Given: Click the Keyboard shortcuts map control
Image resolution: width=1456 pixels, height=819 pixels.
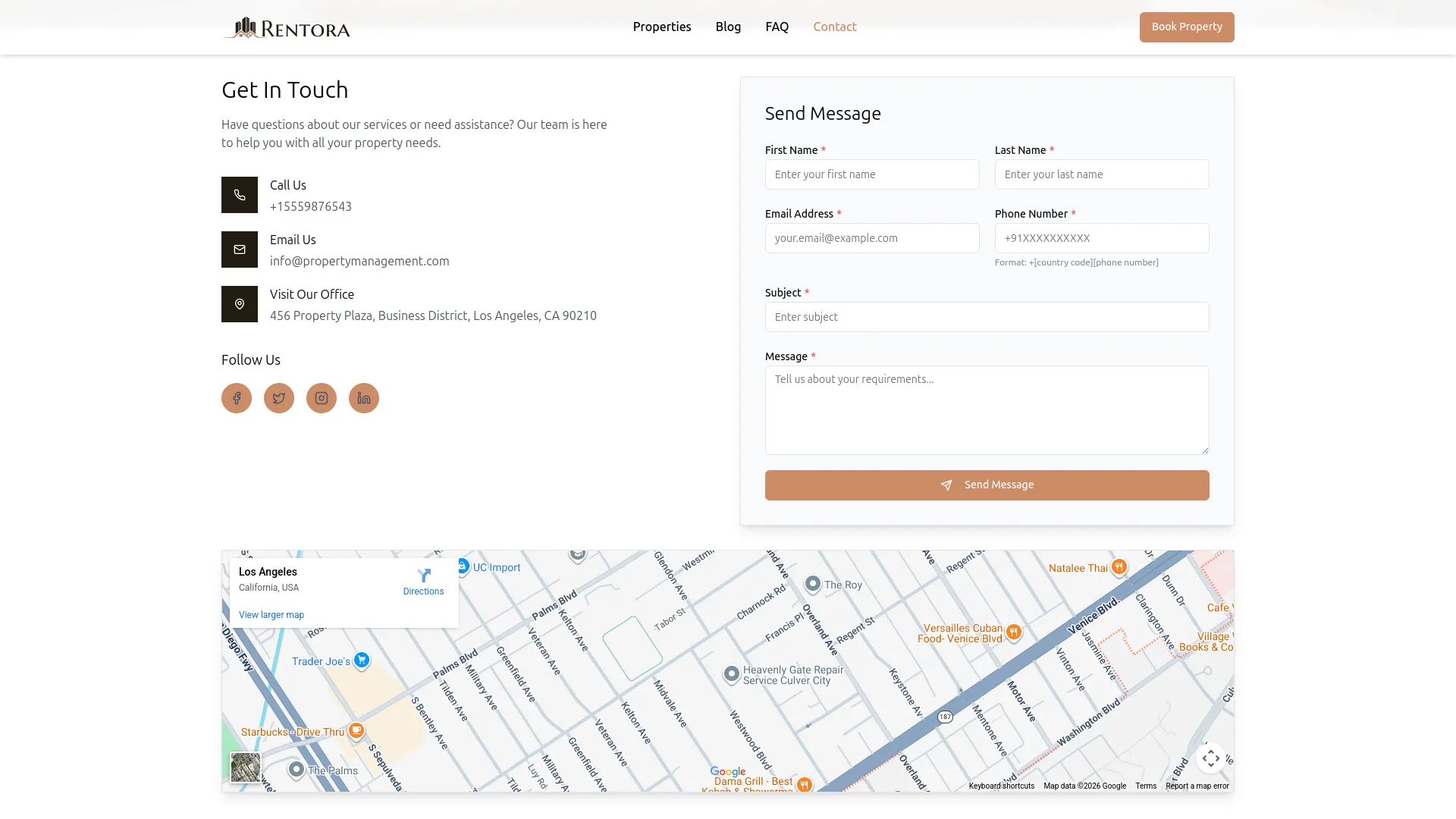Looking at the screenshot, I should [x=1001, y=786].
